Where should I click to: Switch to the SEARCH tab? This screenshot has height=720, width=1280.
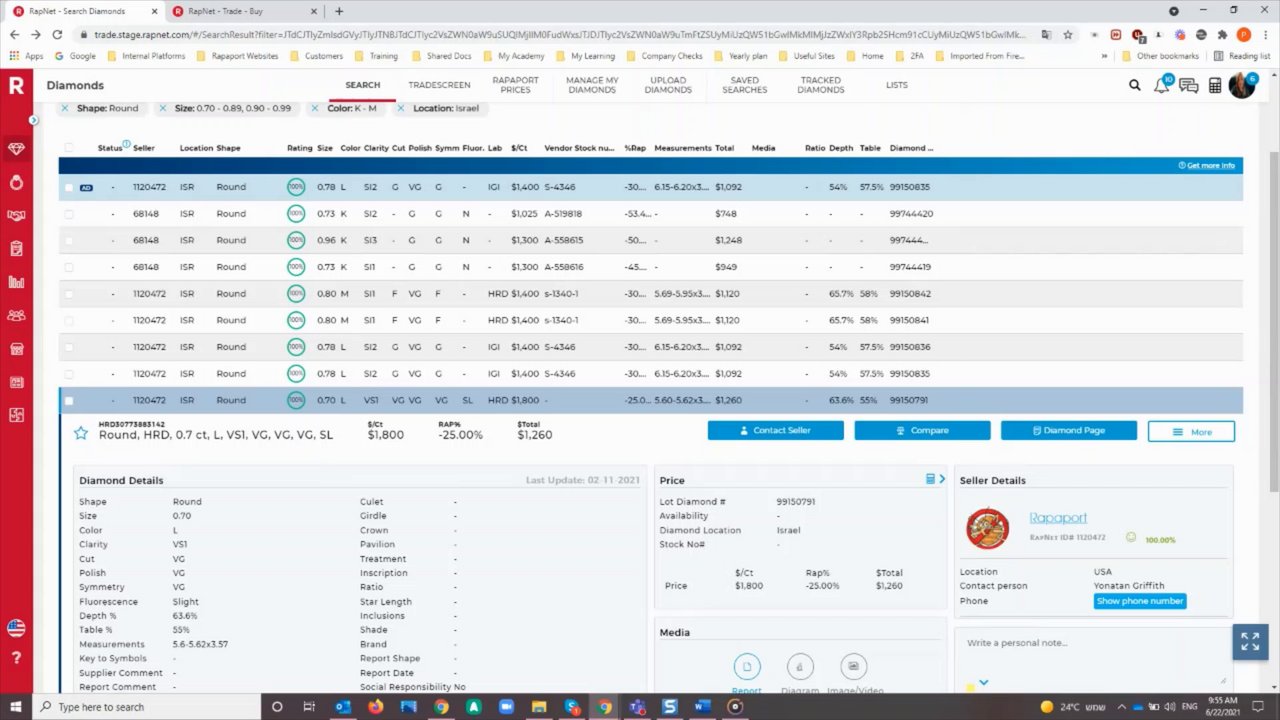(363, 85)
